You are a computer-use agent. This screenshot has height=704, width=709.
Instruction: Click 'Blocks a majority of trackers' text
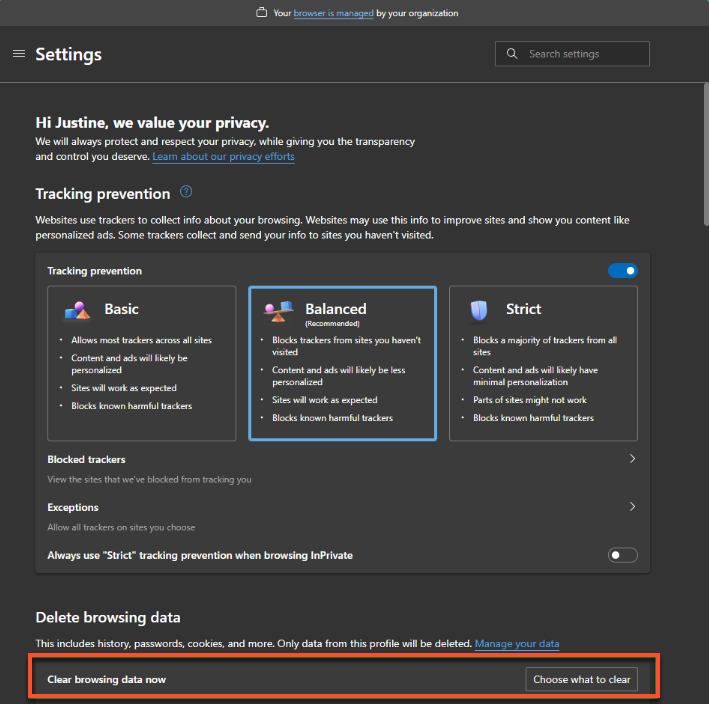[545, 346]
